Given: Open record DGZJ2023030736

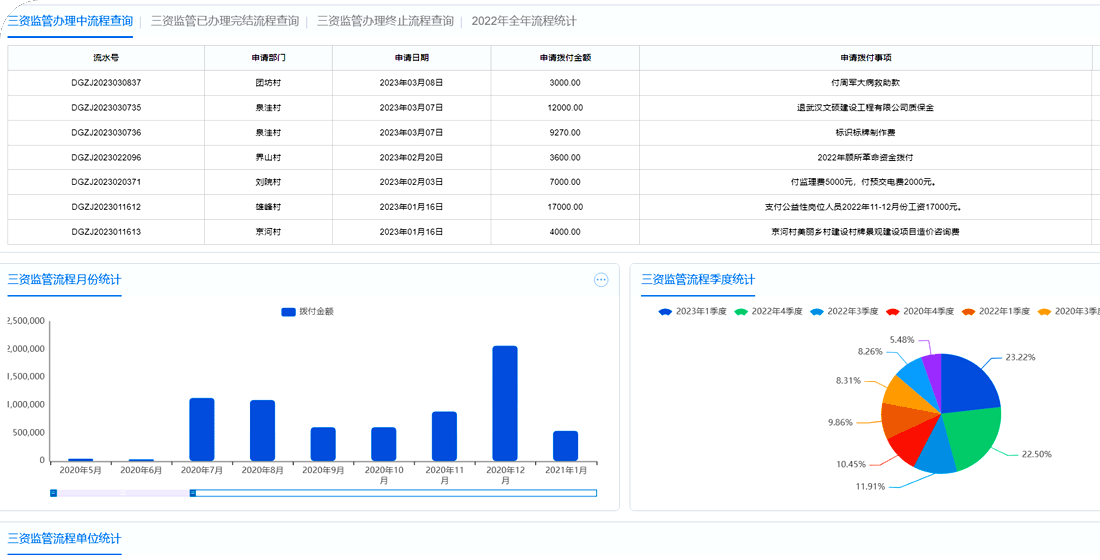Looking at the screenshot, I should click(x=106, y=133).
